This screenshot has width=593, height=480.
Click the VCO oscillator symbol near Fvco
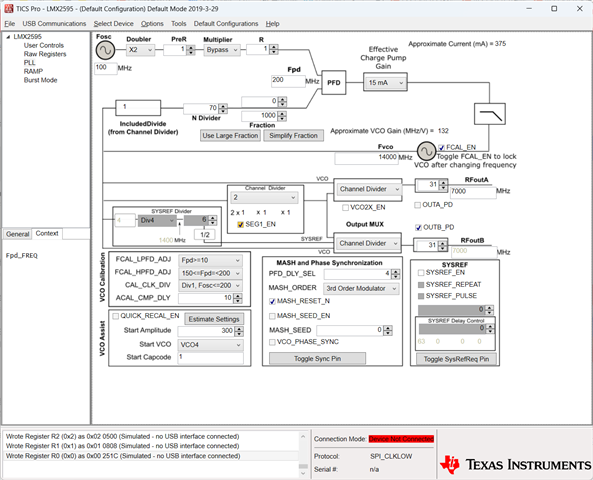(x=426, y=151)
